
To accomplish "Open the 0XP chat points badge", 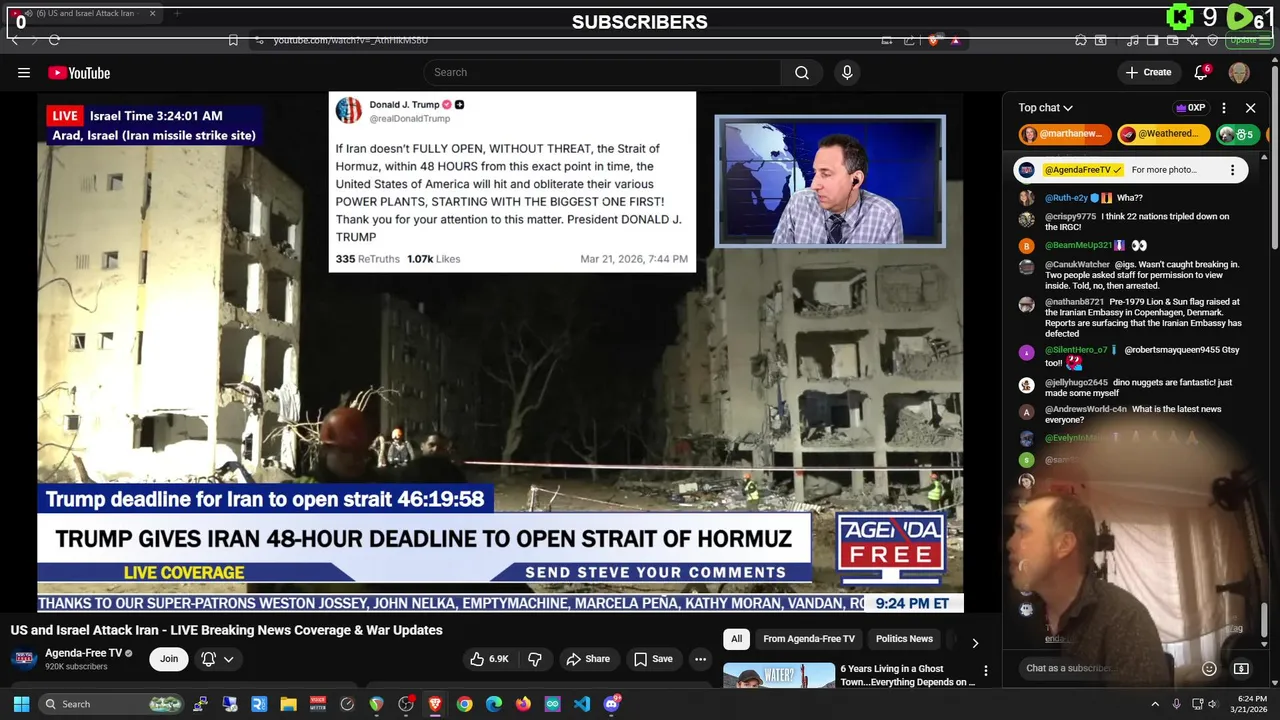I will click(1190, 108).
